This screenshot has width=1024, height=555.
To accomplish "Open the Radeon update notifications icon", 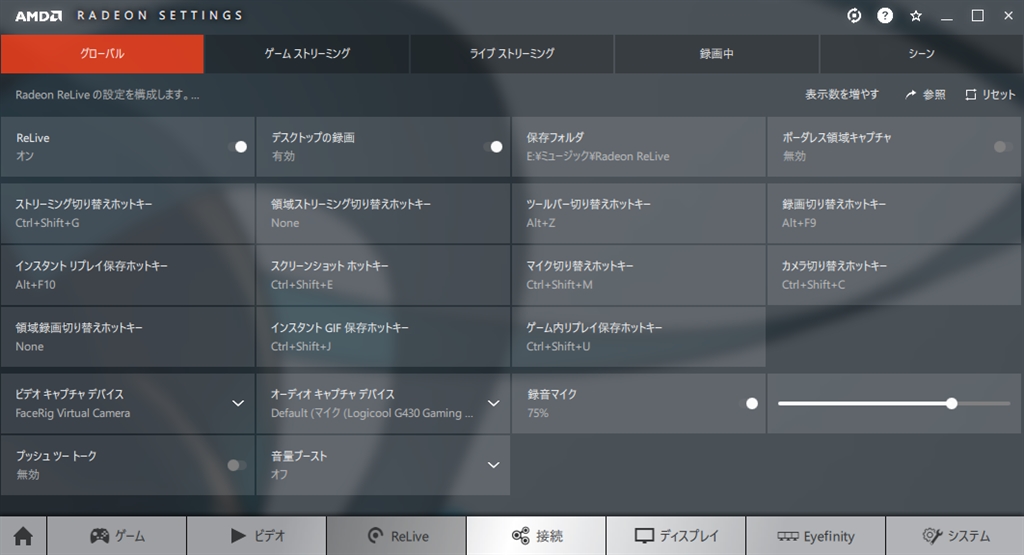I will 854,16.
